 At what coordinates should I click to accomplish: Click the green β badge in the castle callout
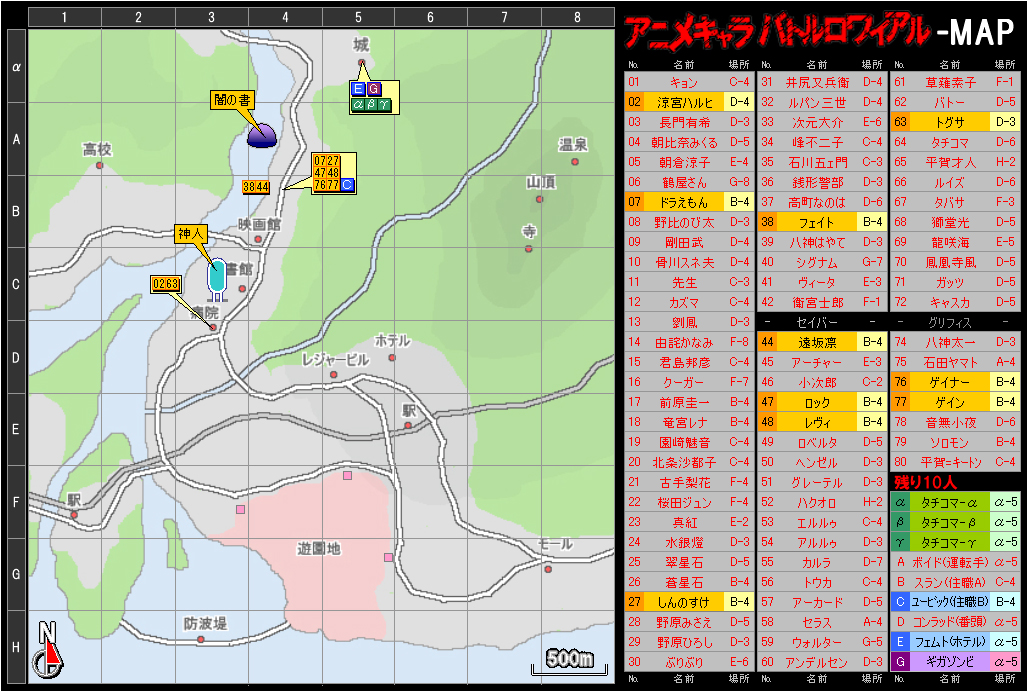pos(371,104)
